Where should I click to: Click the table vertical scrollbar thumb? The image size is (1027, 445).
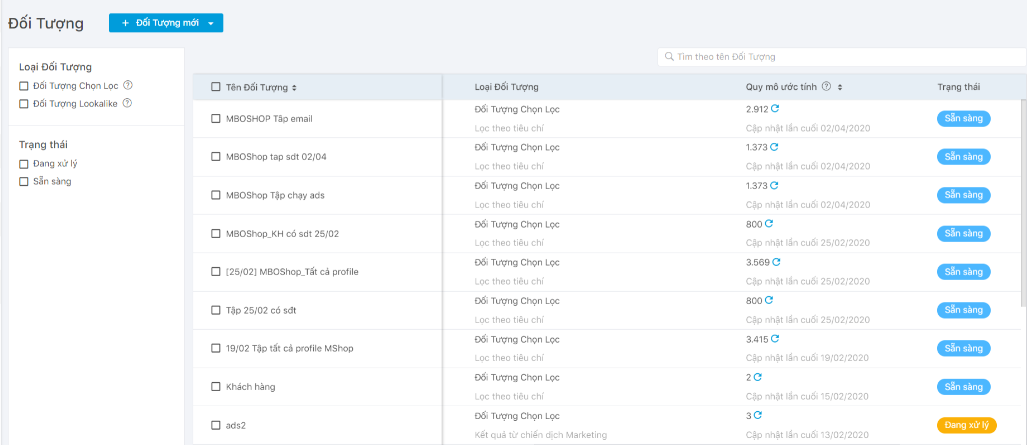pyautogui.click(x=1023, y=203)
